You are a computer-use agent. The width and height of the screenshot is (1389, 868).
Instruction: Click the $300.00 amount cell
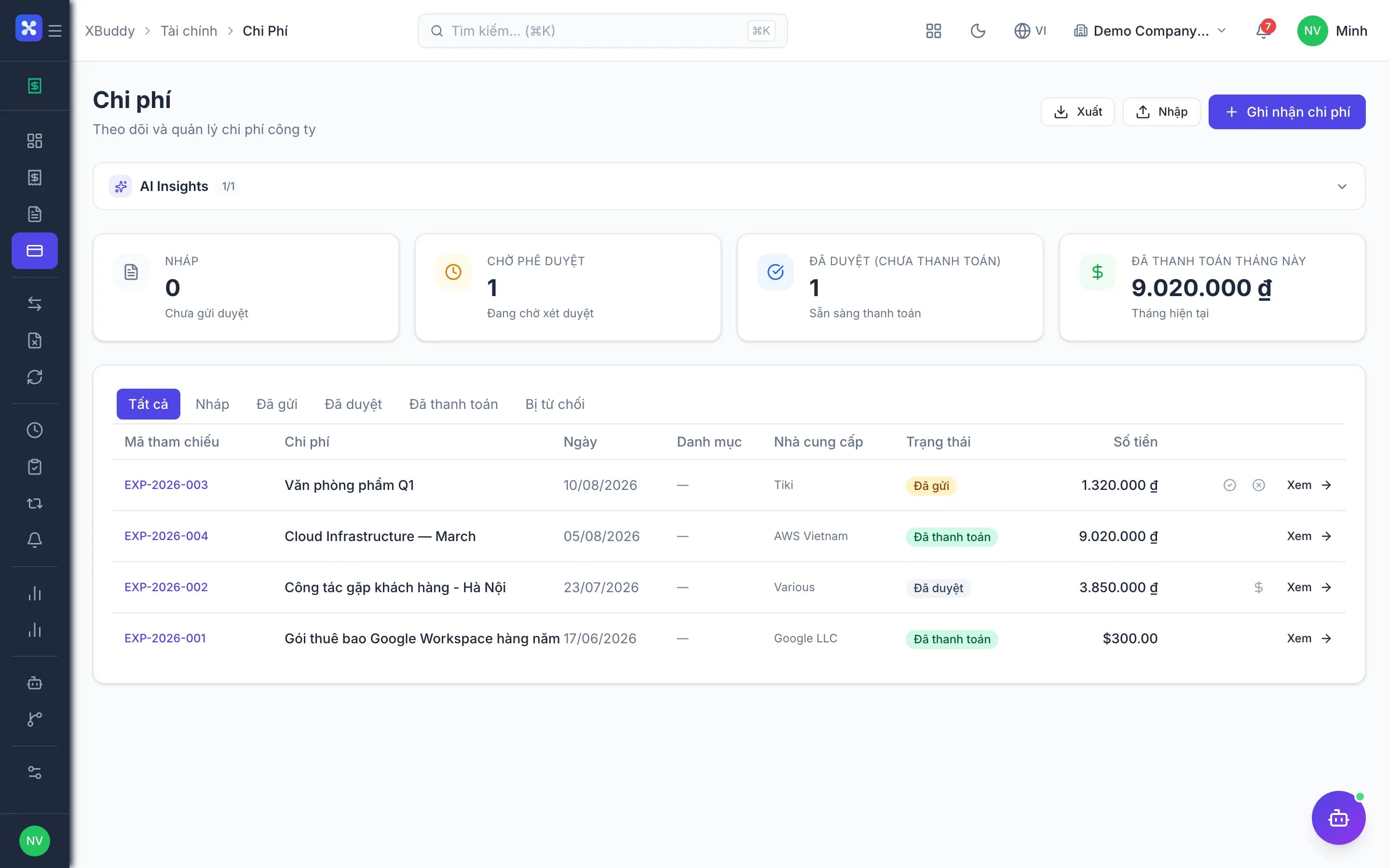1130,638
